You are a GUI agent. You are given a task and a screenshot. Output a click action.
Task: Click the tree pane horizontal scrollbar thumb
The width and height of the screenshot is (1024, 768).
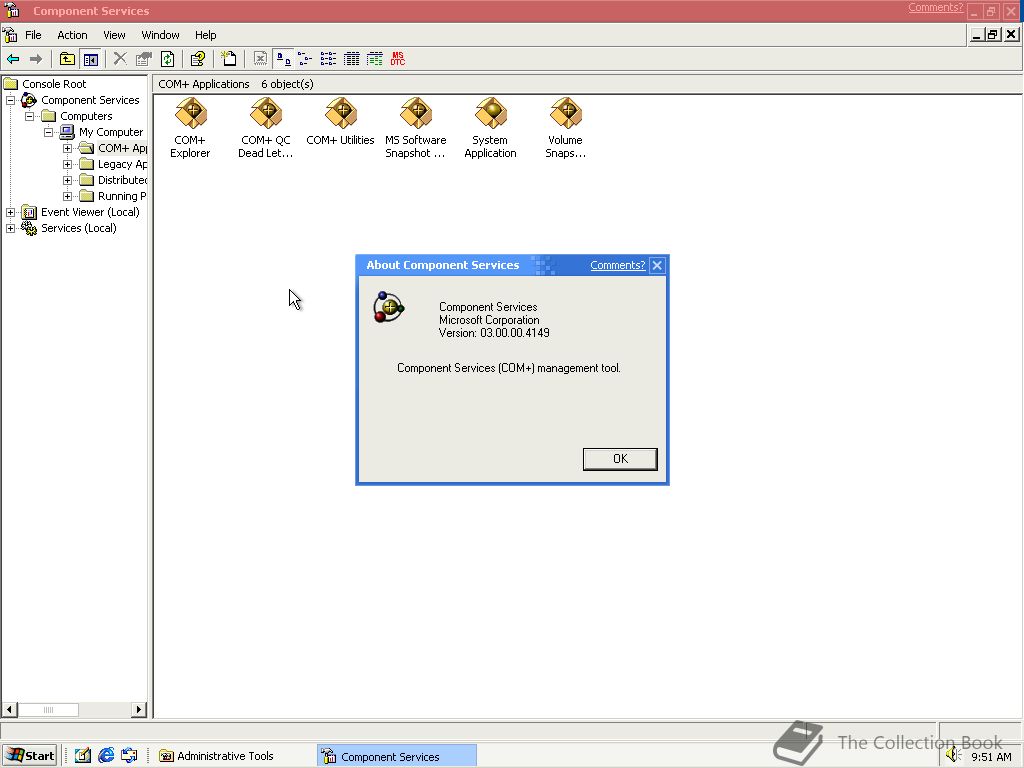tap(48, 710)
